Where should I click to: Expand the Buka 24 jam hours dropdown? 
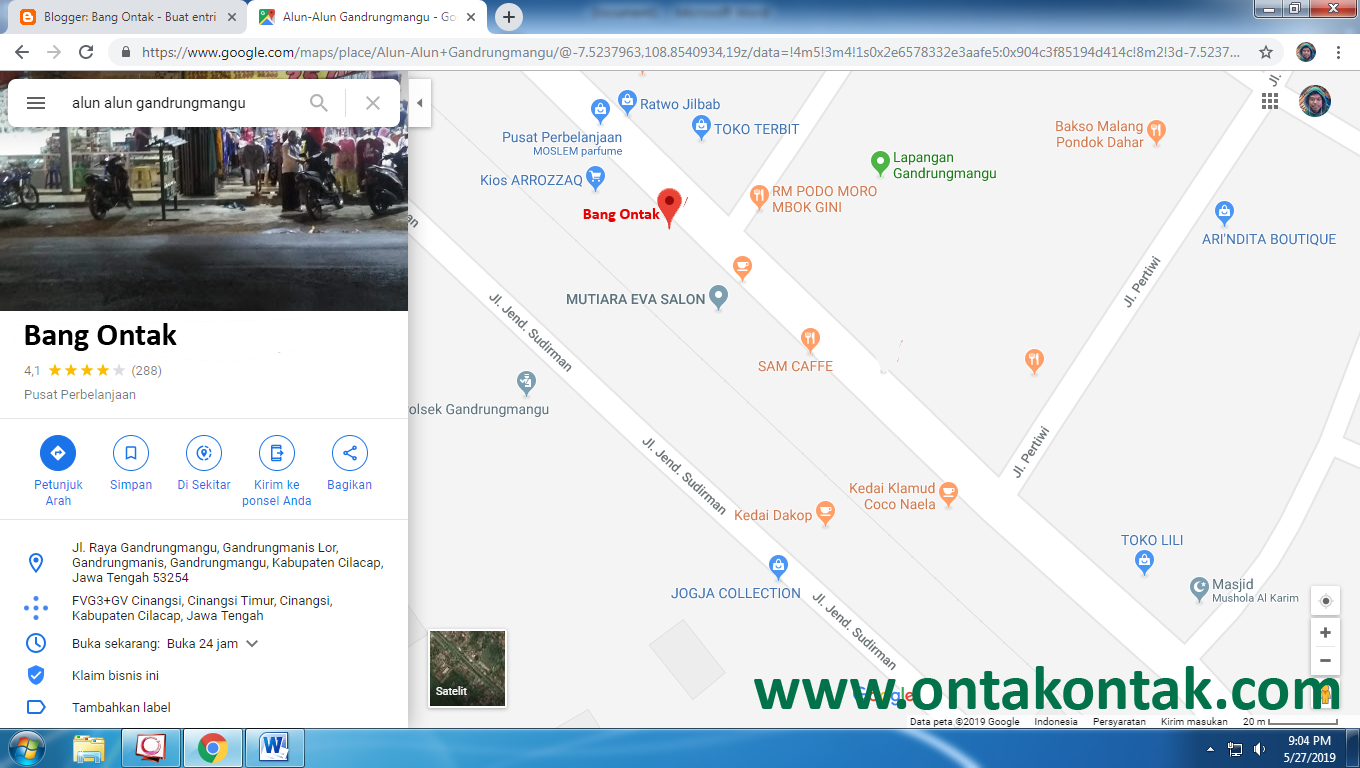252,644
